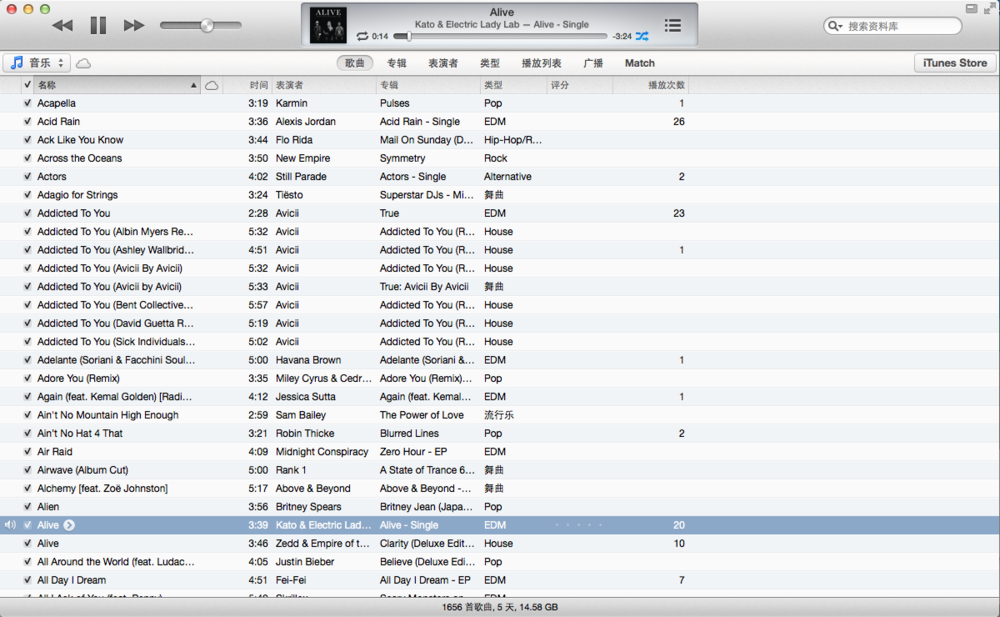Toggle the shuffle icon in the player
The width and height of the screenshot is (1000, 617).
coord(642,36)
